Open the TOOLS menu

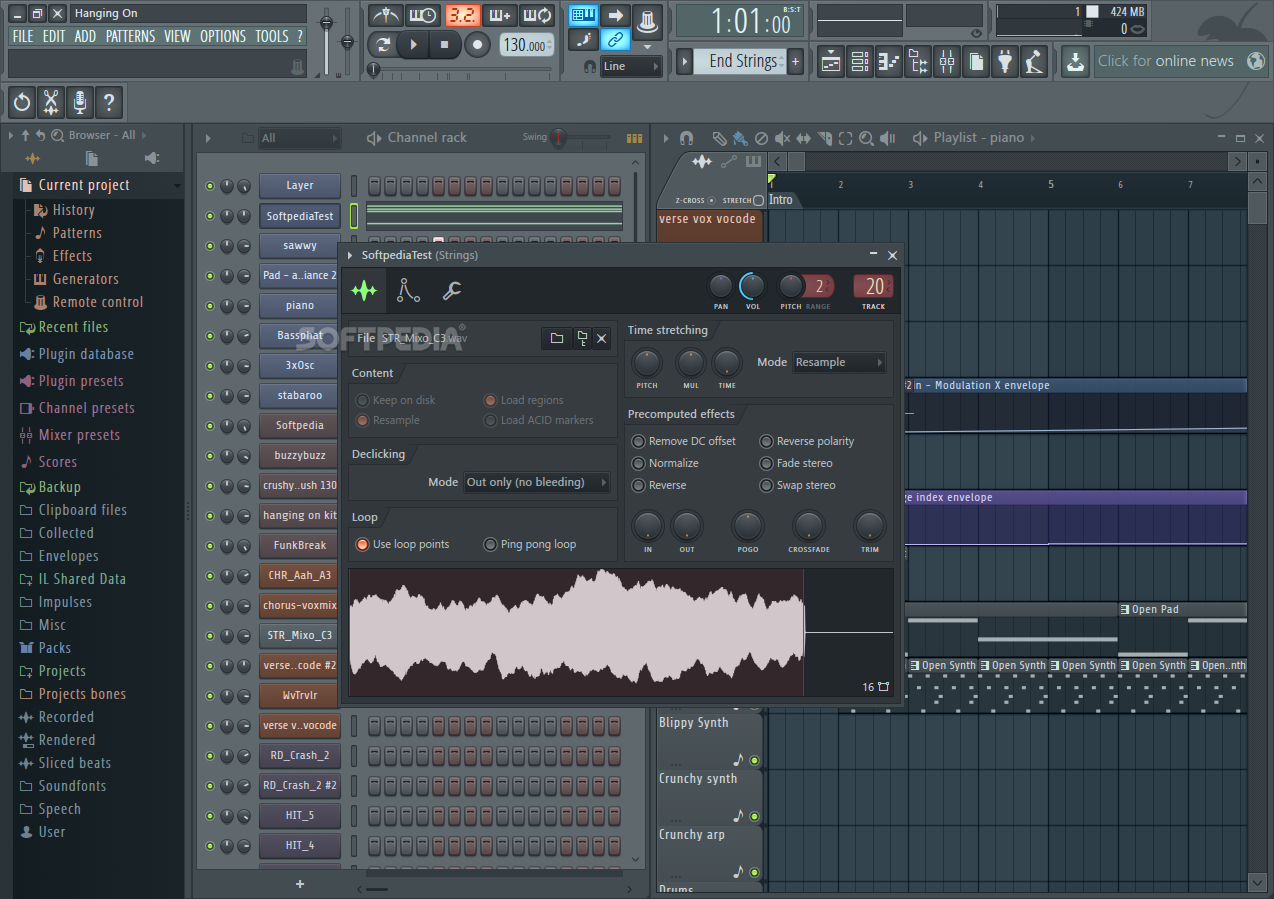pos(271,36)
